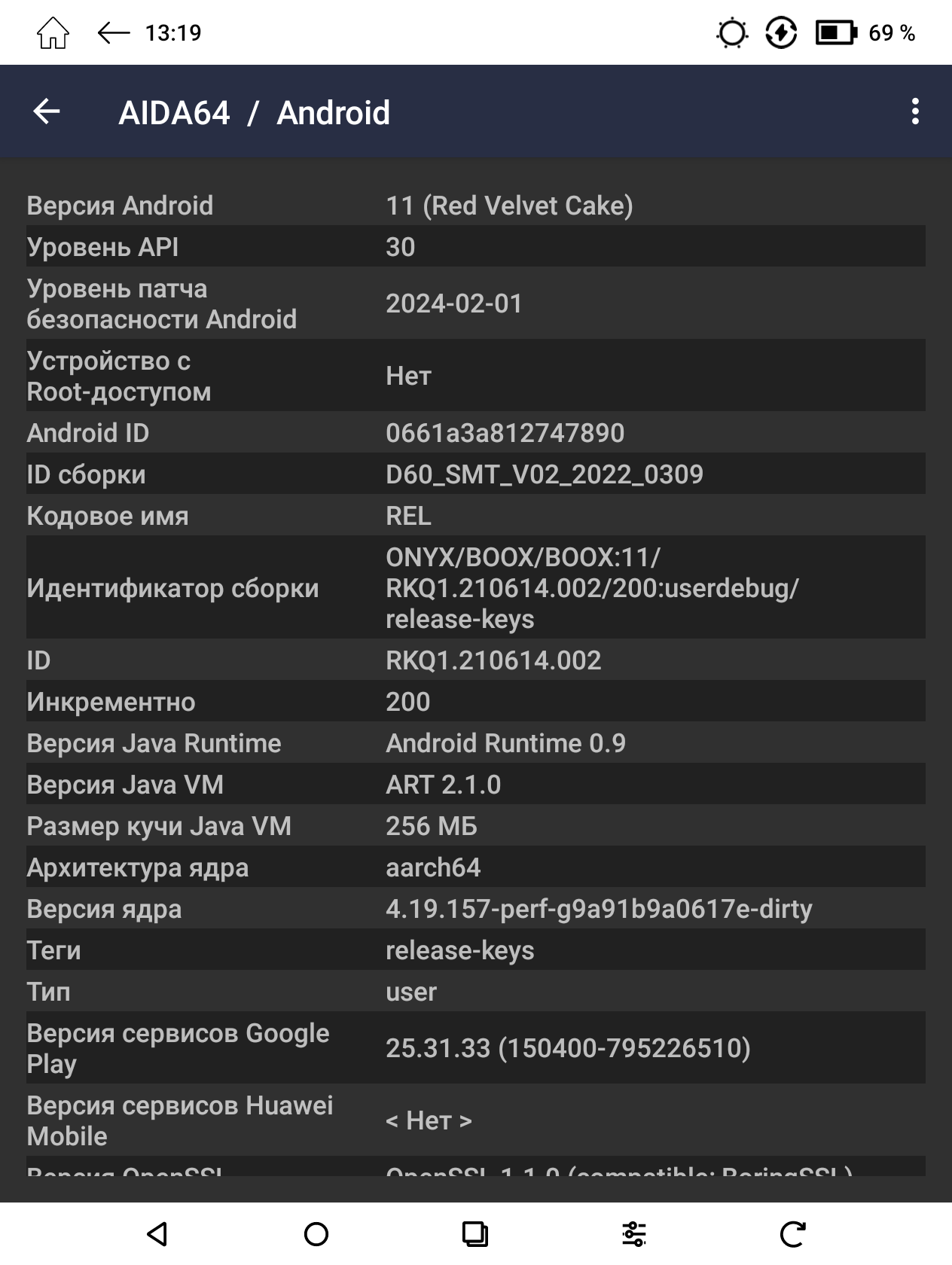Open recent apps with the square button

(x=474, y=1234)
